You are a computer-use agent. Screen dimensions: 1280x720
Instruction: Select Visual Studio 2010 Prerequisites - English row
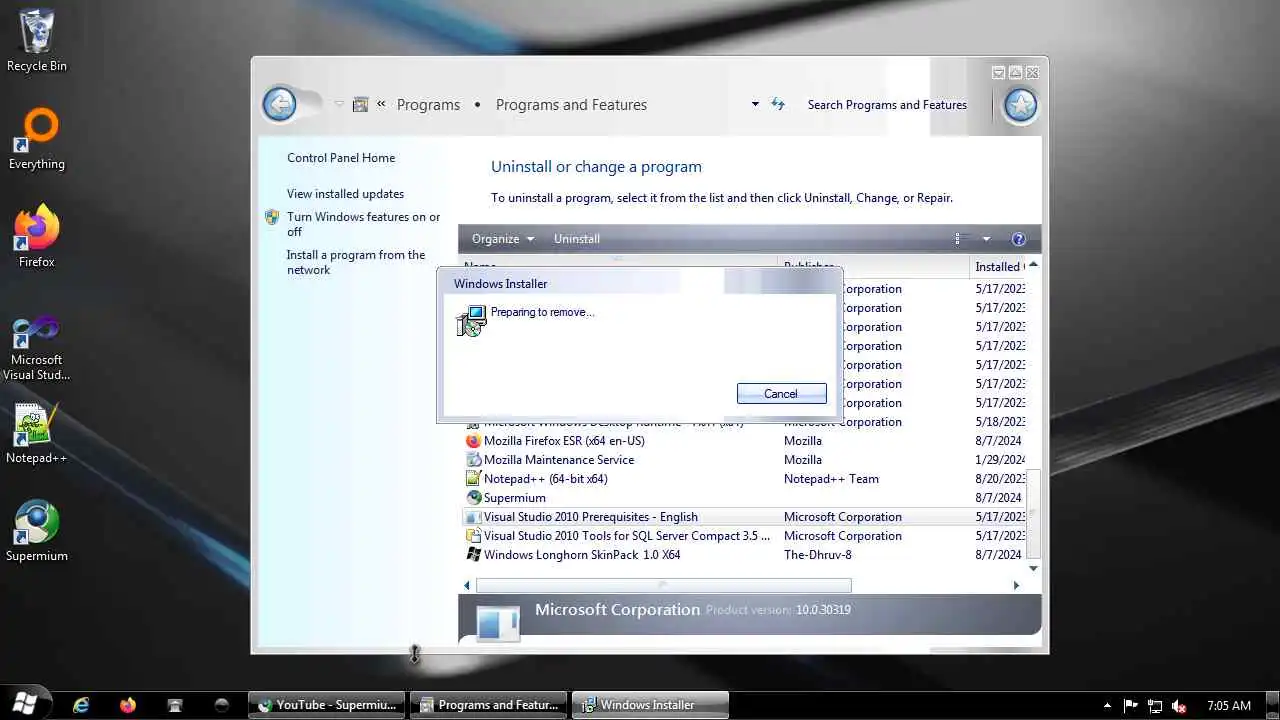[x=743, y=517]
